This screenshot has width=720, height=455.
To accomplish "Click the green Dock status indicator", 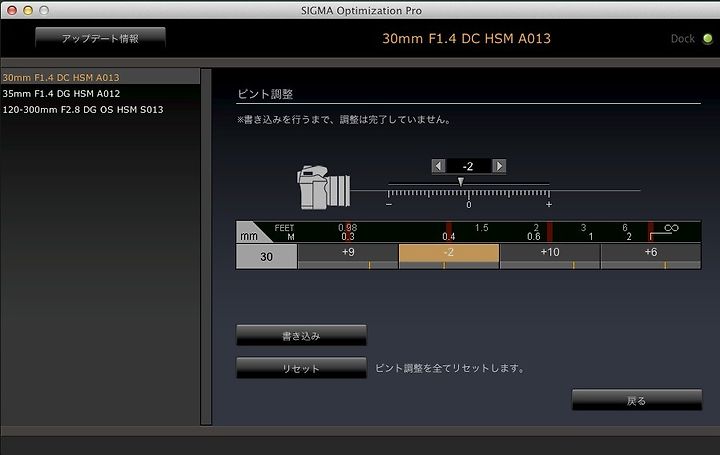I will click(x=708, y=39).
